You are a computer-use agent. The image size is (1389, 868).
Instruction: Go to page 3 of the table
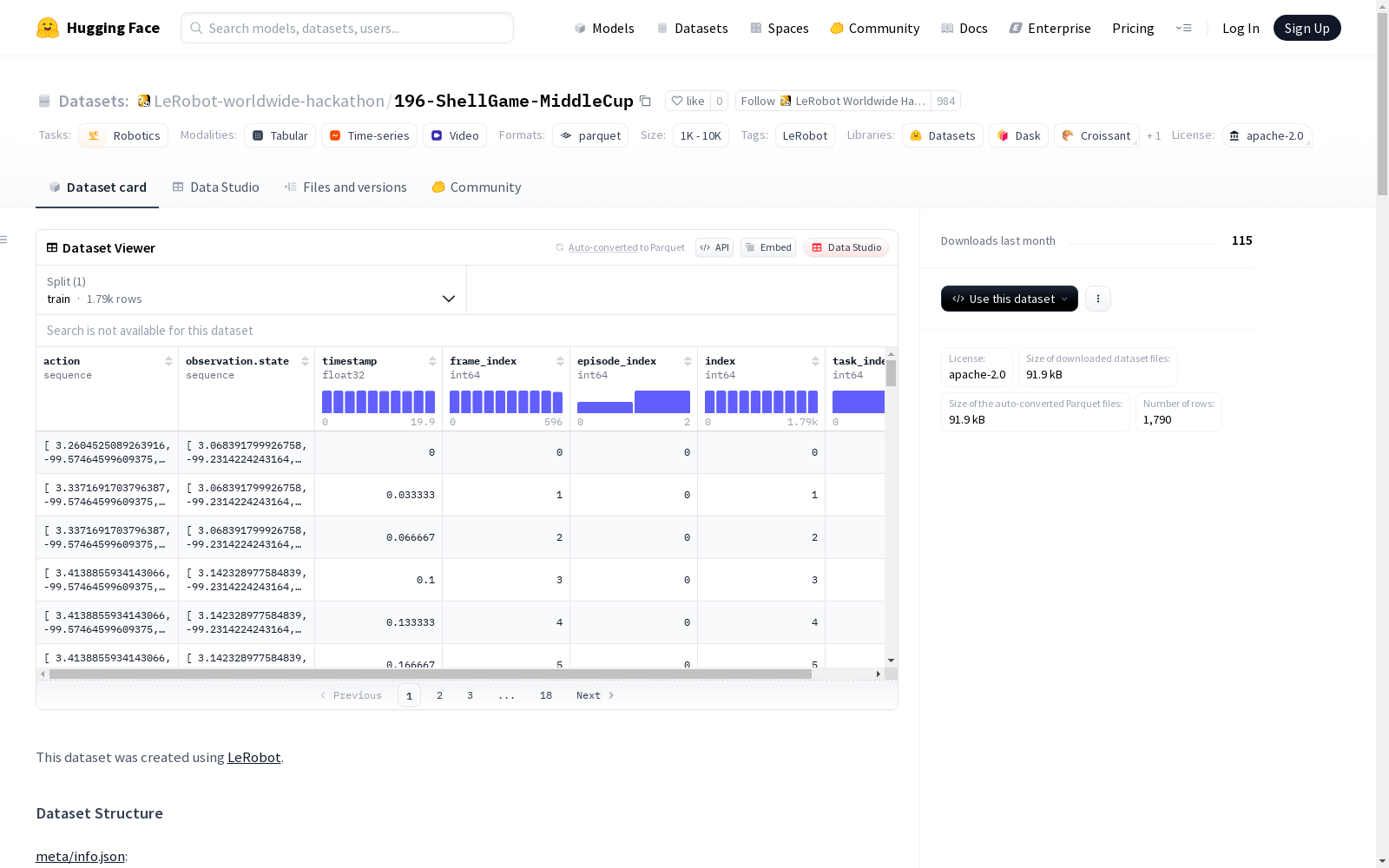coord(471,695)
